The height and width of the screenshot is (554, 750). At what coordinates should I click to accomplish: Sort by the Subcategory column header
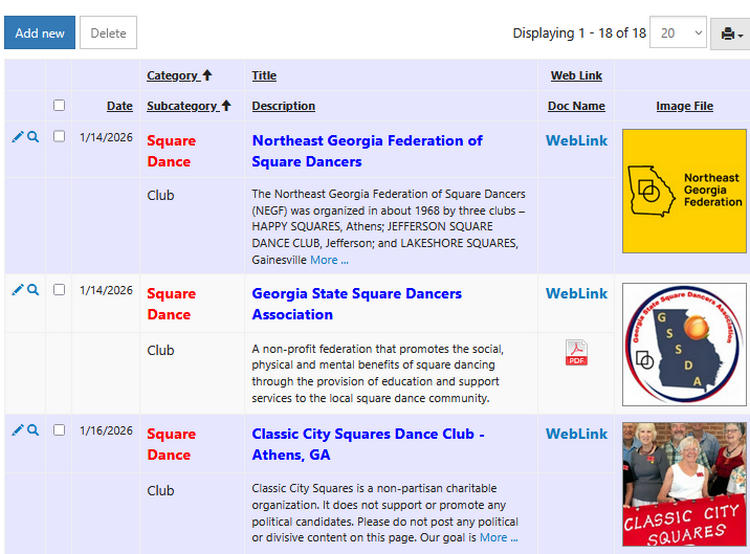(182, 106)
